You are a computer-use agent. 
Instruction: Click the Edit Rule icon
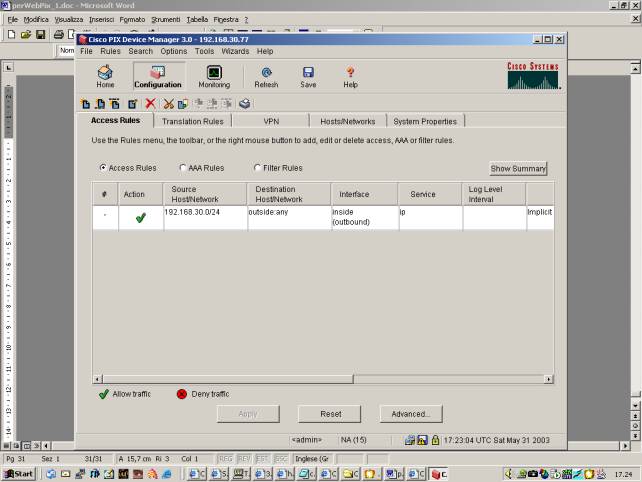click(x=132, y=104)
